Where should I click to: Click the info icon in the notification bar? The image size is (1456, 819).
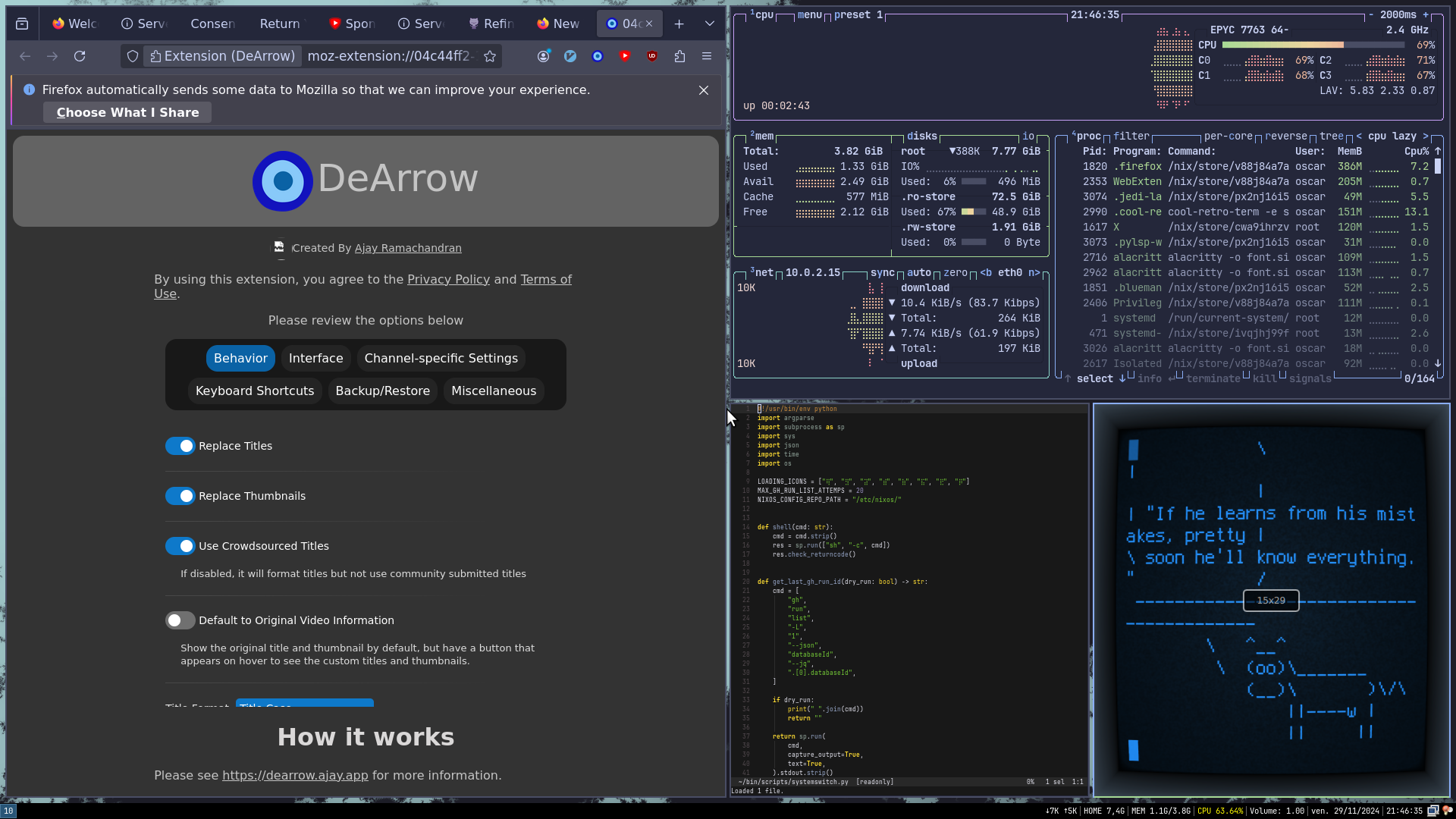29,89
